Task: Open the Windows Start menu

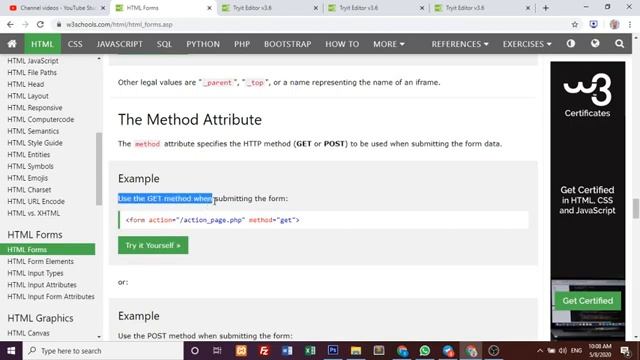Action: (x=11, y=351)
